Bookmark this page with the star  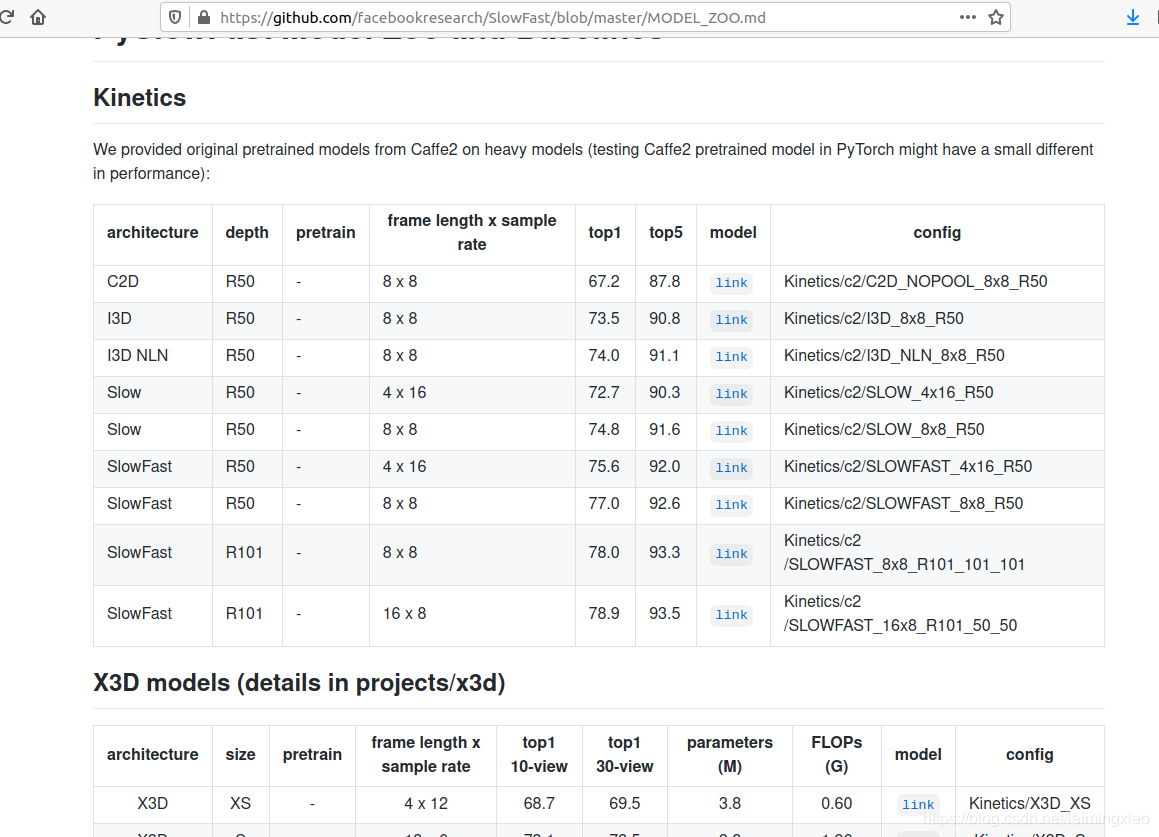(x=995, y=17)
